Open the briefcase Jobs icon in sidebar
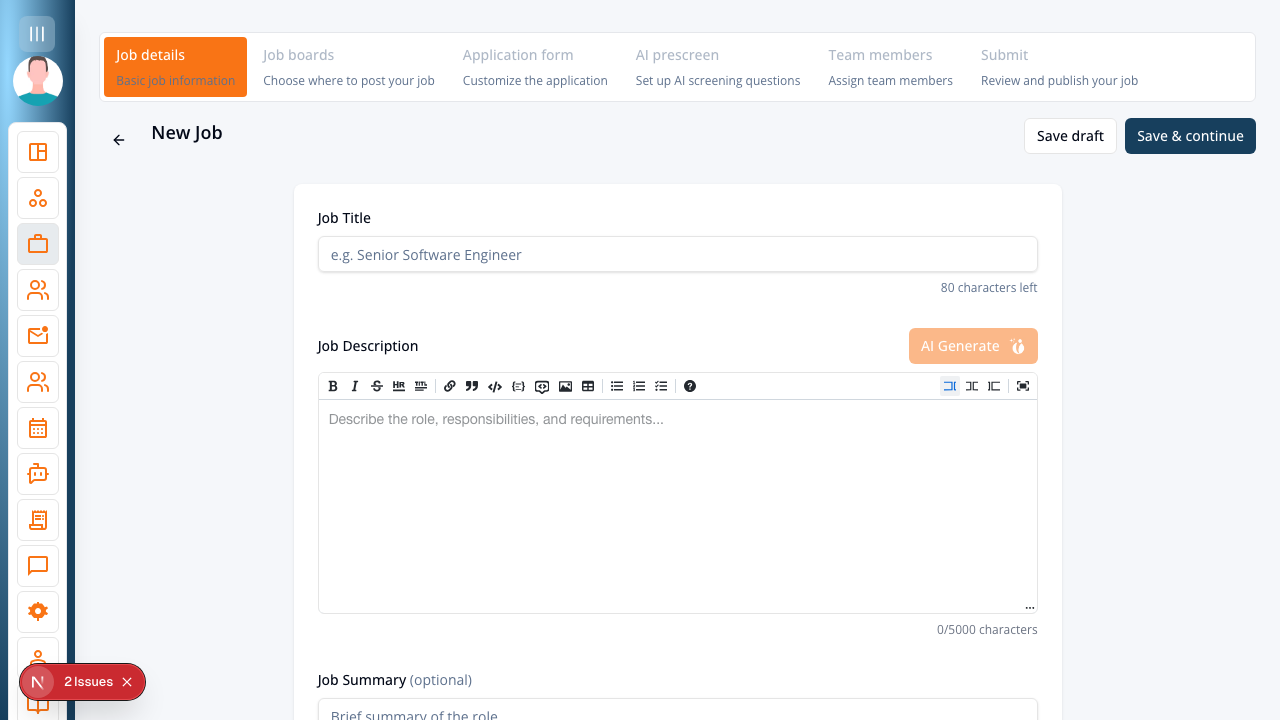1280x720 pixels. (x=38, y=244)
